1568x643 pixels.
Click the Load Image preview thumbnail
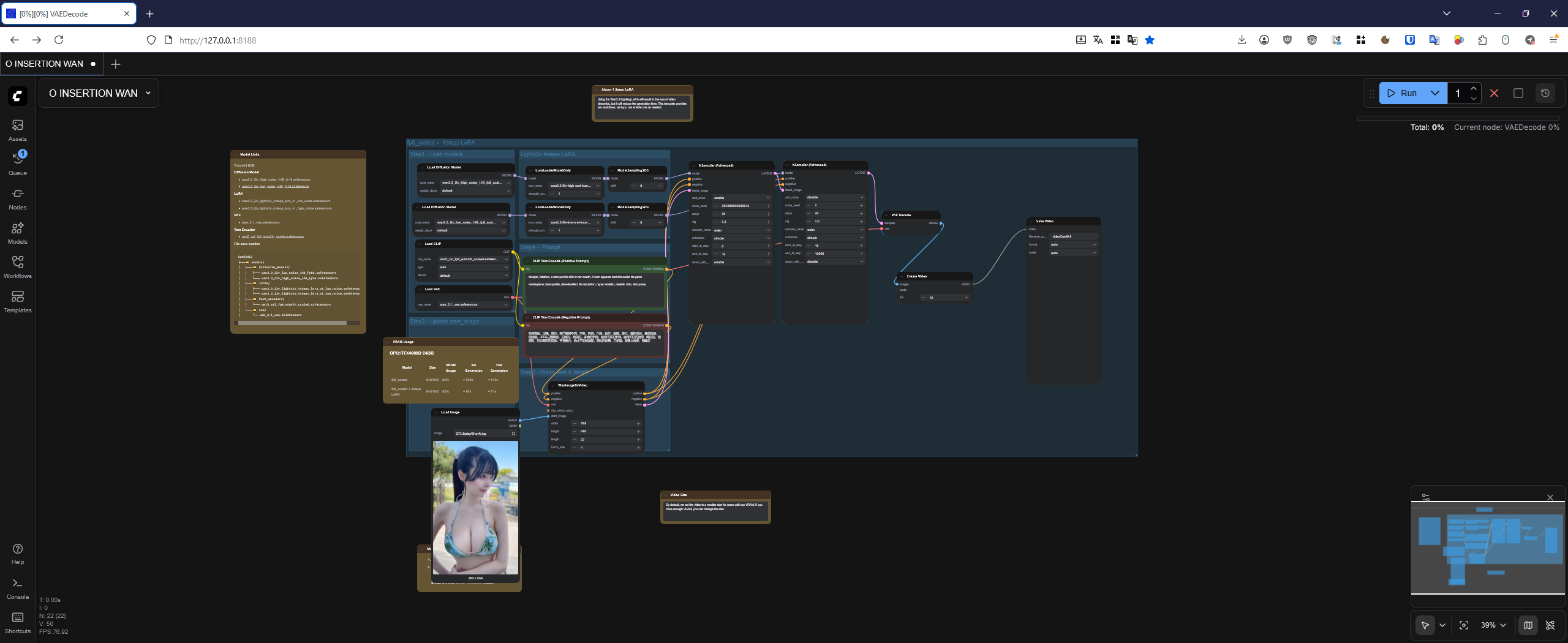point(475,508)
